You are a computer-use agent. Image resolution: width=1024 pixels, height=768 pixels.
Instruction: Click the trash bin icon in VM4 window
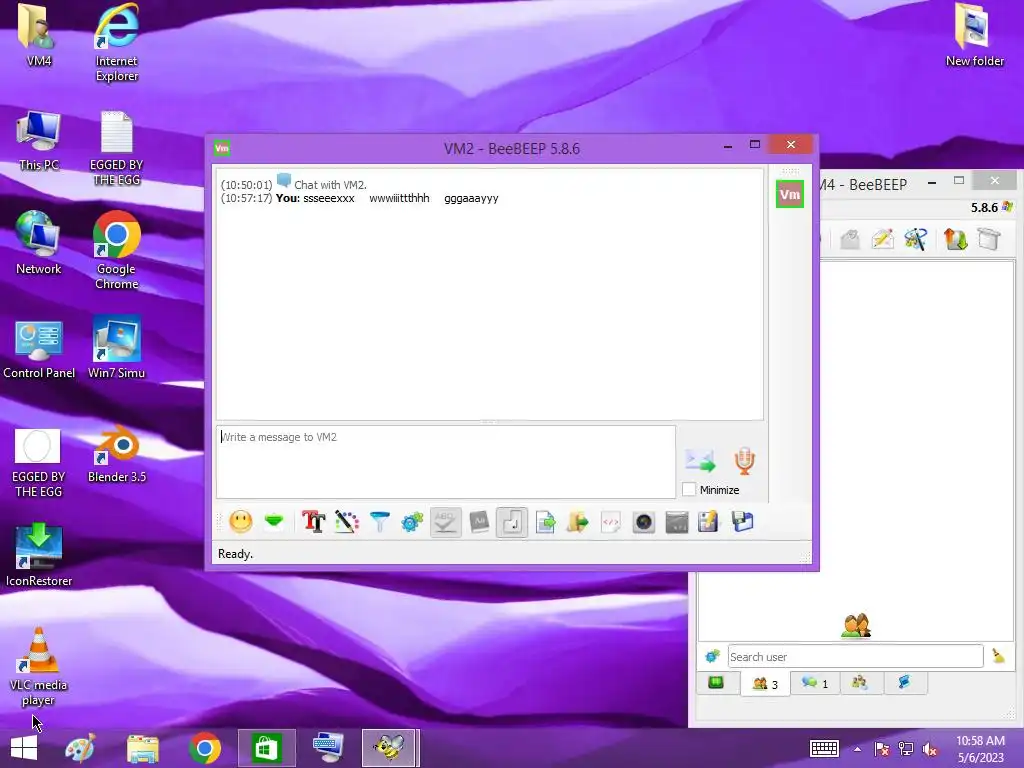[989, 239]
